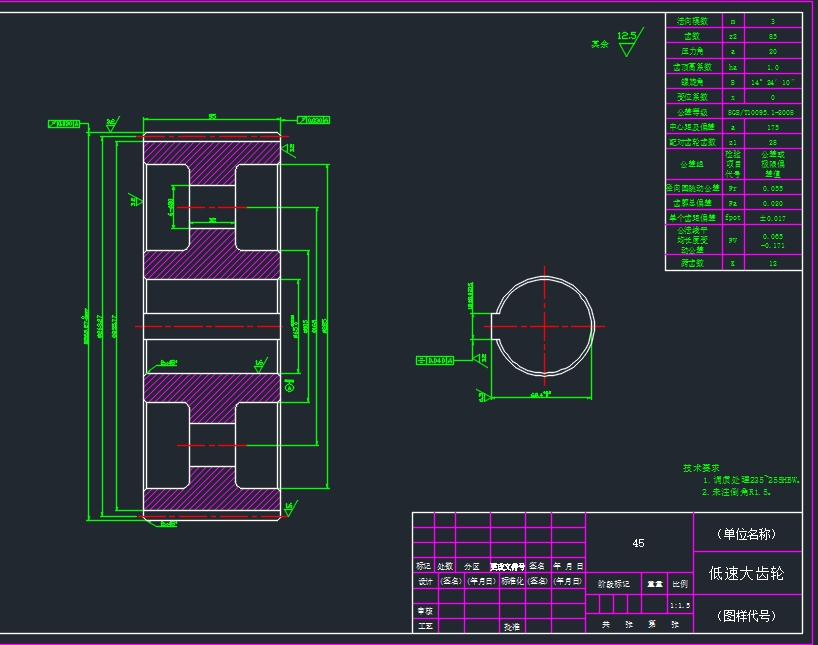The image size is (818, 645).
Task: Click the center distance value 175
Action: (773, 127)
